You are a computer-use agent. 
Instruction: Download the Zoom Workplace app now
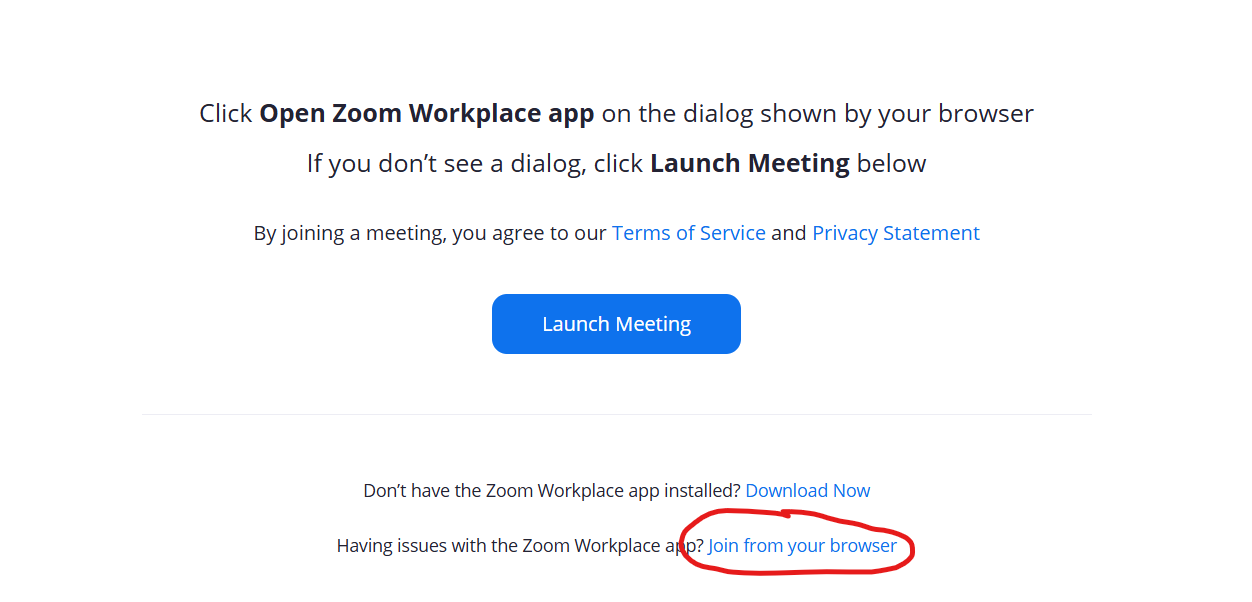click(x=808, y=491)
